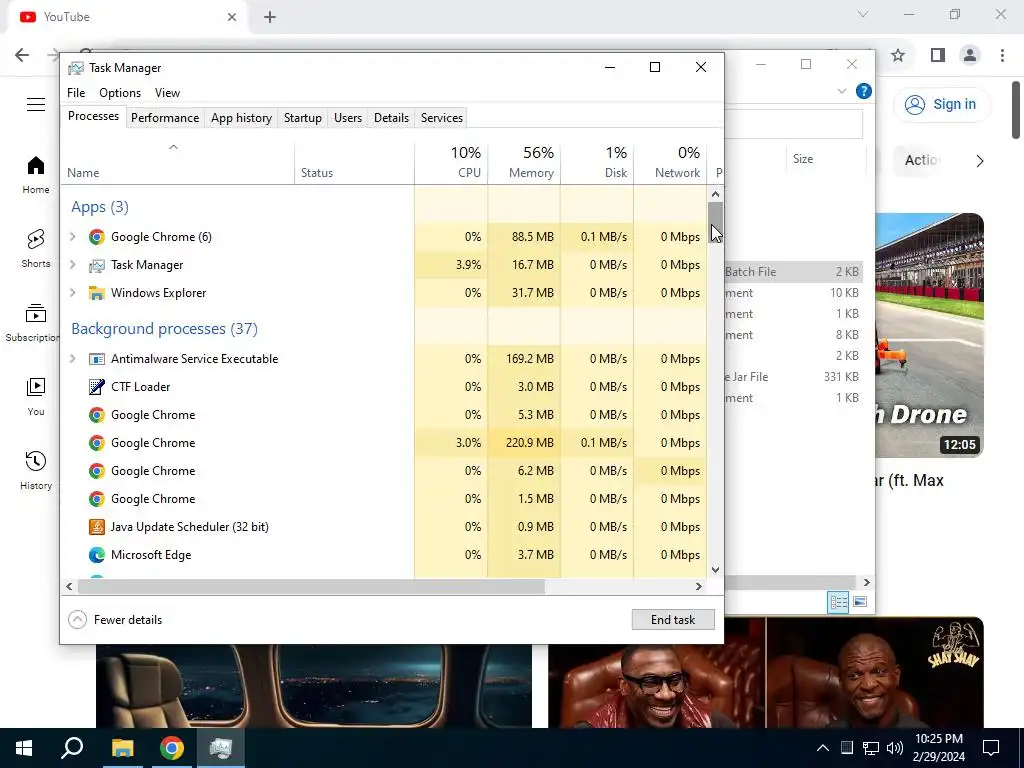
Task: Open taskbar search magnifier
Action: coord(72,748)
